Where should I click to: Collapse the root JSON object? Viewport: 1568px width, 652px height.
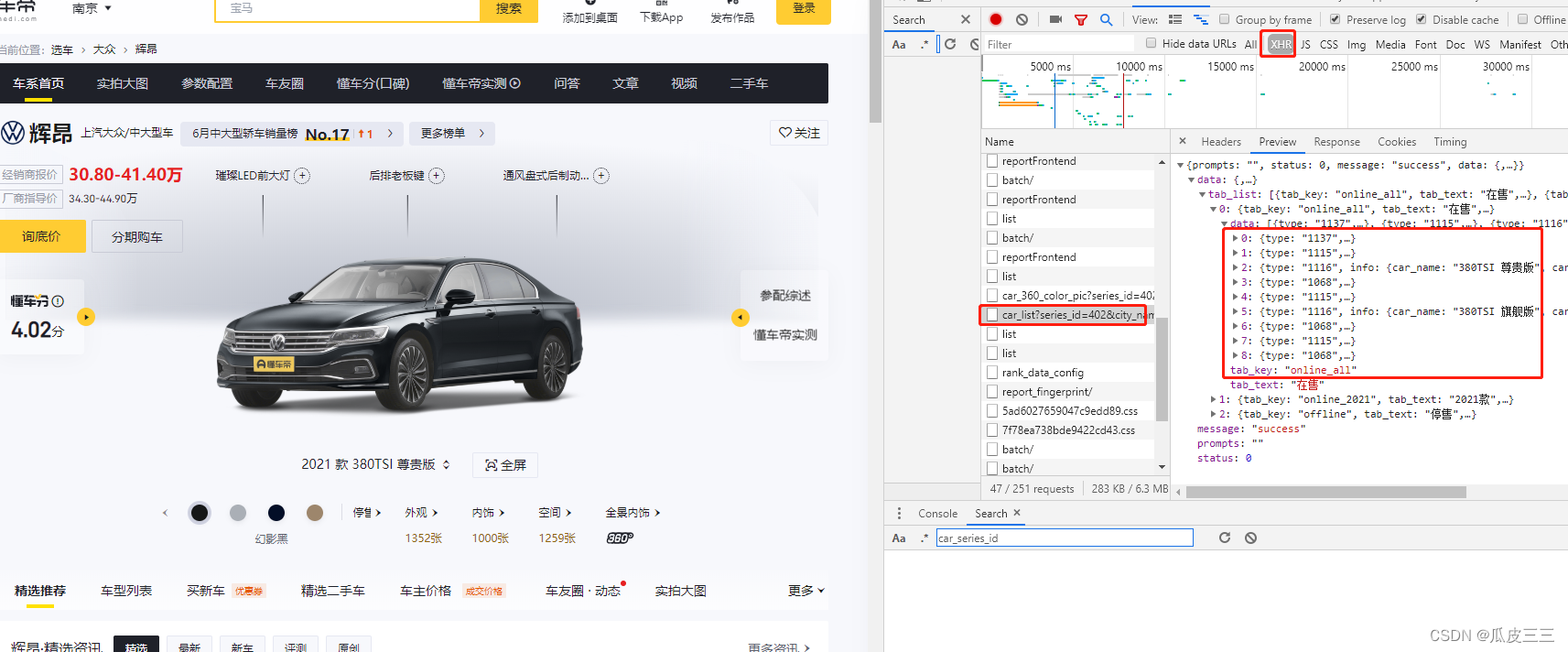point(1181,166)
